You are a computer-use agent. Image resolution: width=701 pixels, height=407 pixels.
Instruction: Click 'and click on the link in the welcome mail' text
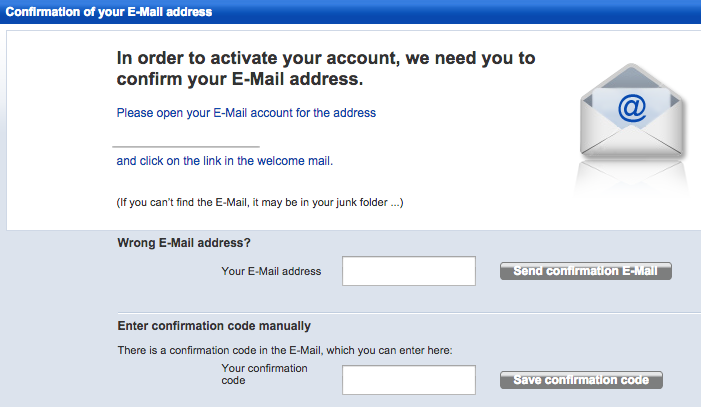coord(225,161)
